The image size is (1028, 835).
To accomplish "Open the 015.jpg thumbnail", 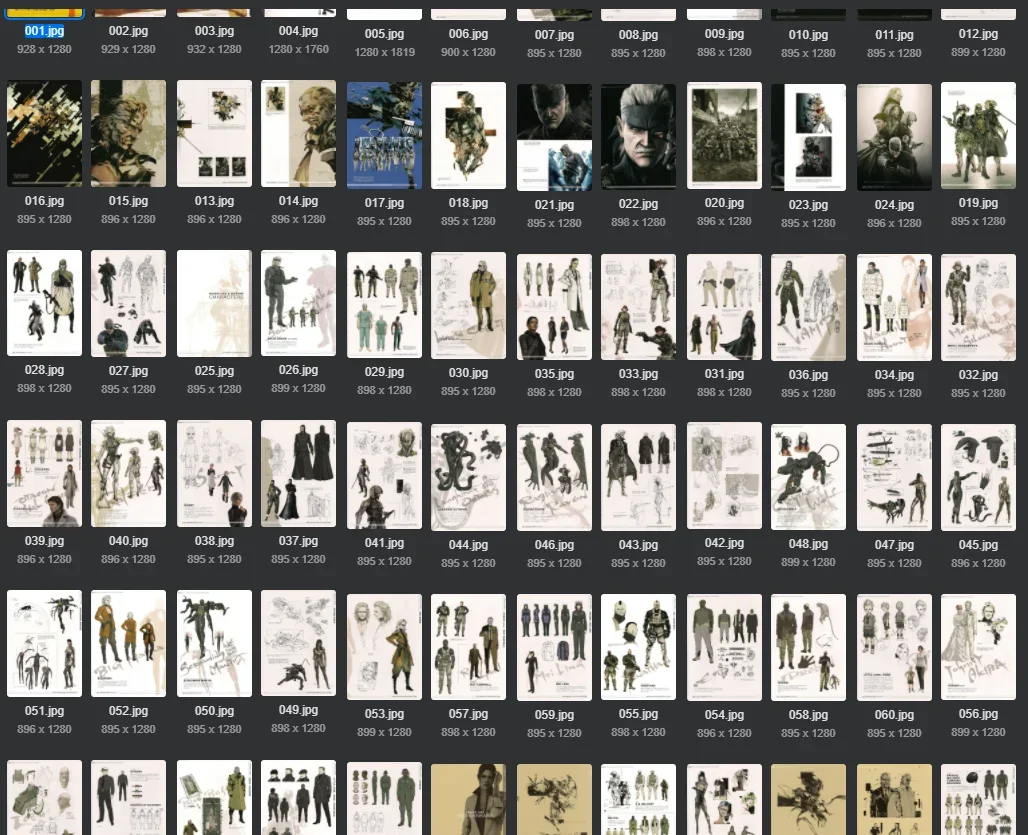I will (128, 134).
